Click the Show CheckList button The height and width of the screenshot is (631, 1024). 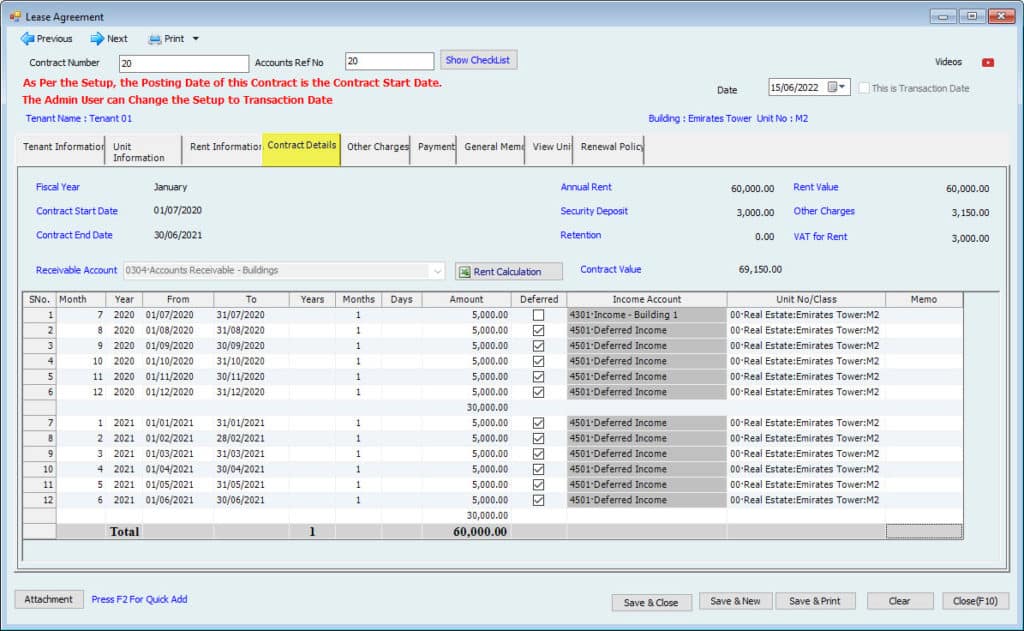coord(478,60)
